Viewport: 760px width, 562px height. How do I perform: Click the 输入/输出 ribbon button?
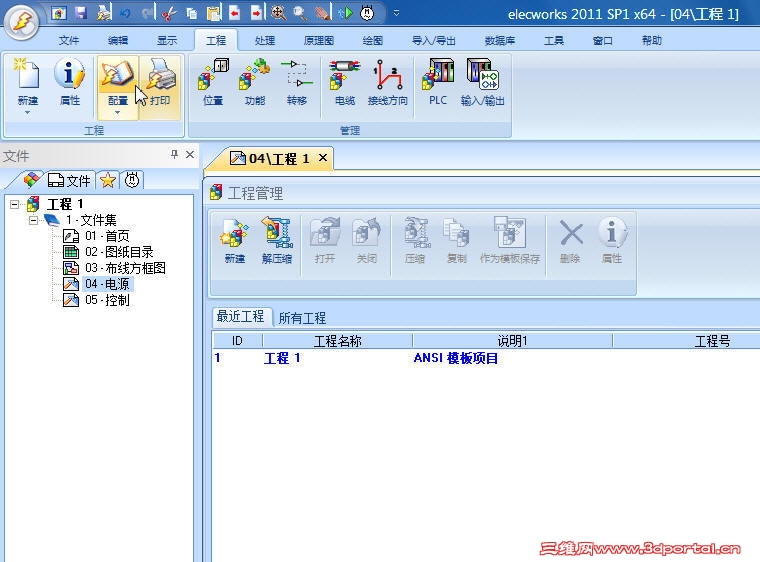click(483, 81)
